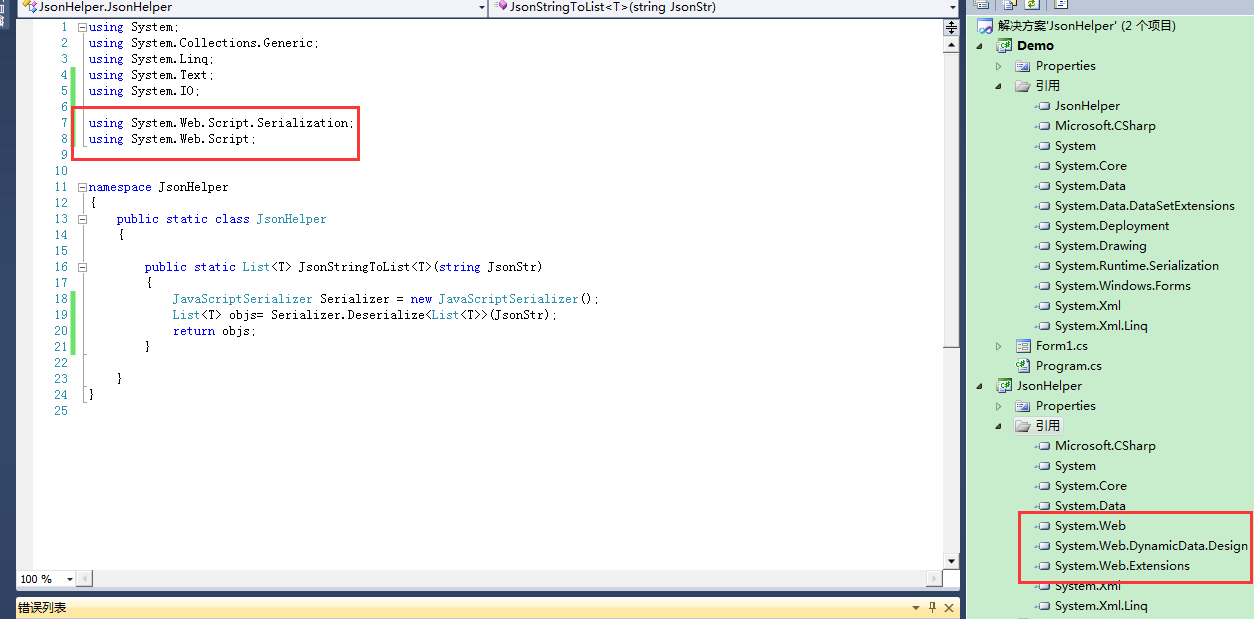1254x619 pixels.
Task: Click the C# project icon beside Demo
Action: (1004, 46)
